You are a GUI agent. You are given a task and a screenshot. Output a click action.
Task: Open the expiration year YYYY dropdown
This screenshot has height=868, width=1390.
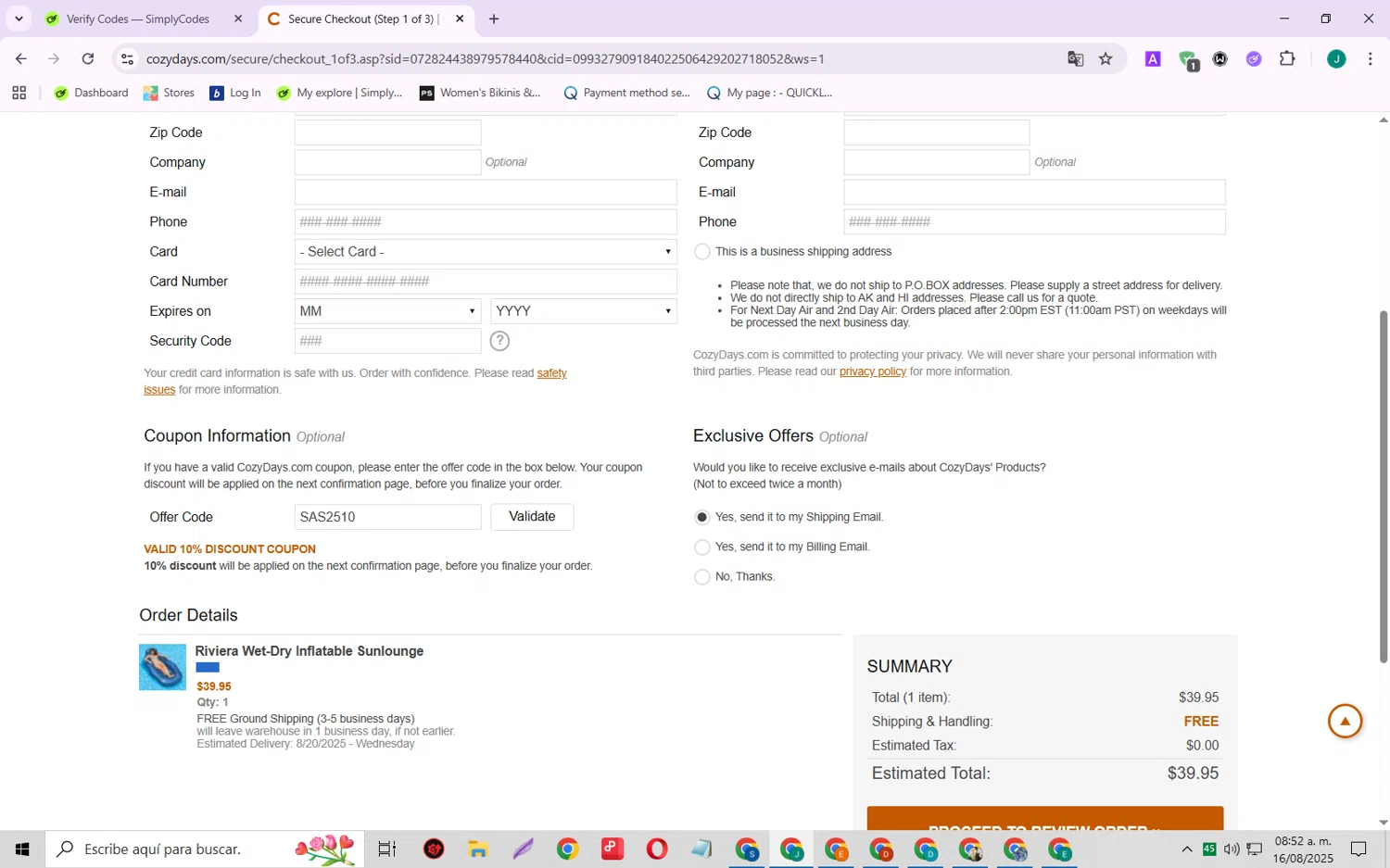pyautogui.click(x=584, y=311)
